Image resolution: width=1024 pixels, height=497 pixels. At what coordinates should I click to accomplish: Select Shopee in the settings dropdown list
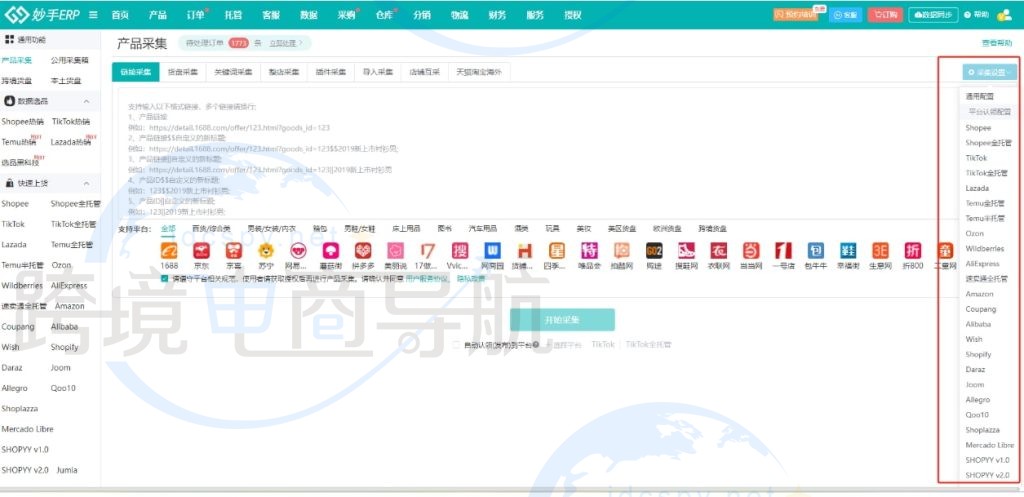pos(978,128)
